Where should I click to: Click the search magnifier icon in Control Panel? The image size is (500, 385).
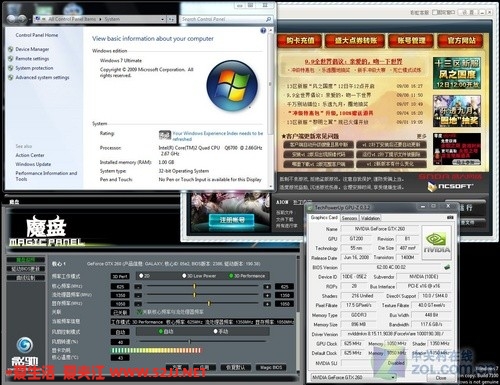268,19
